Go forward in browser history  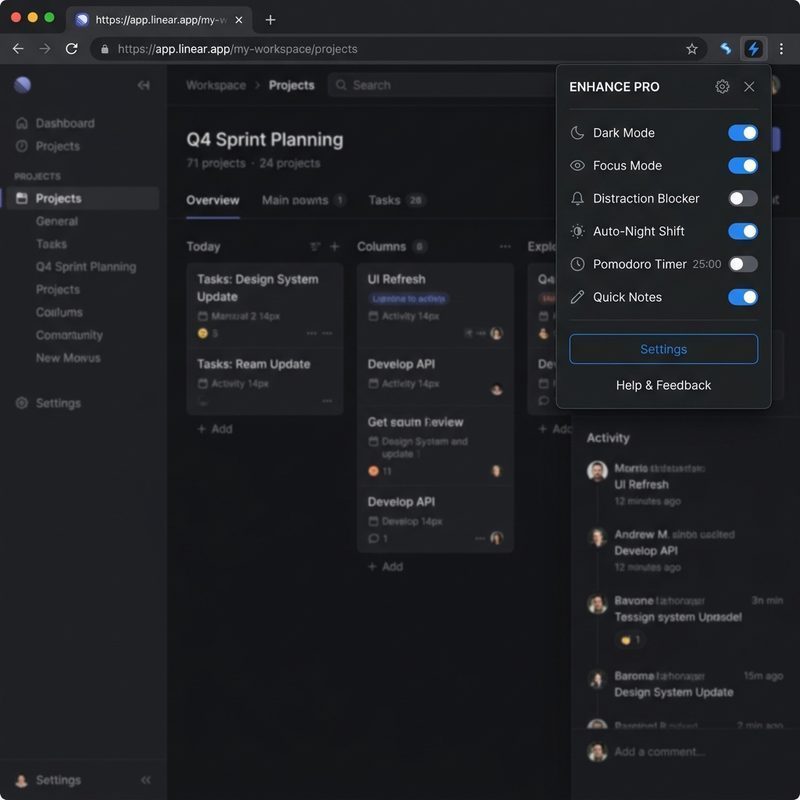coord(45,49)
